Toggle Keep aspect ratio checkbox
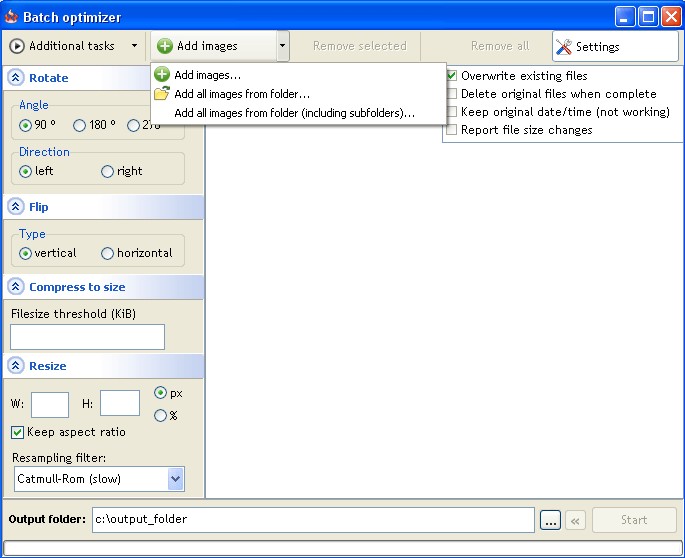The width and height of the screenshot is (685, 558). click(18, 432)
